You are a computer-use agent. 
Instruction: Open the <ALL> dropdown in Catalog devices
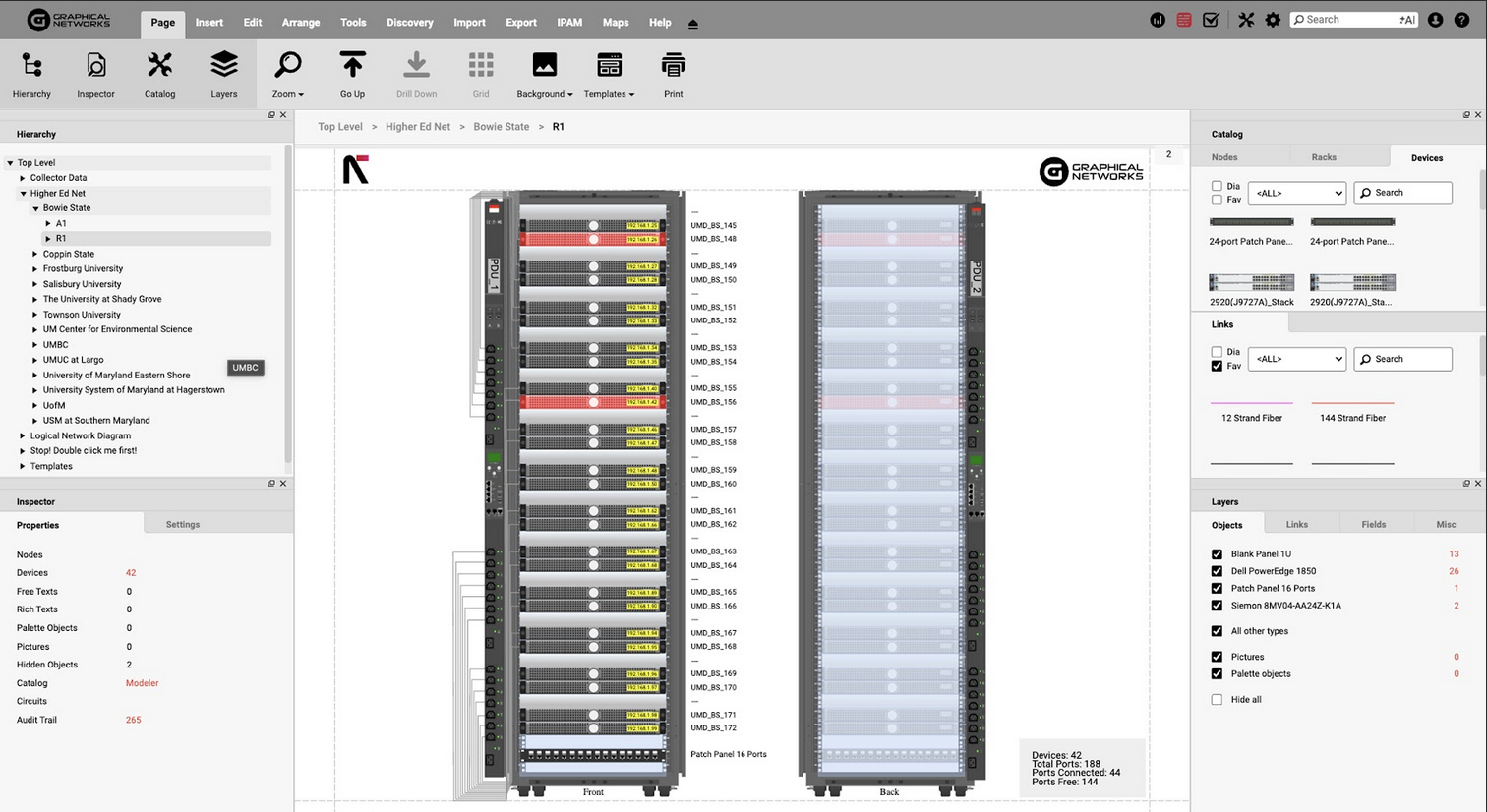(x=1296, y=193)
